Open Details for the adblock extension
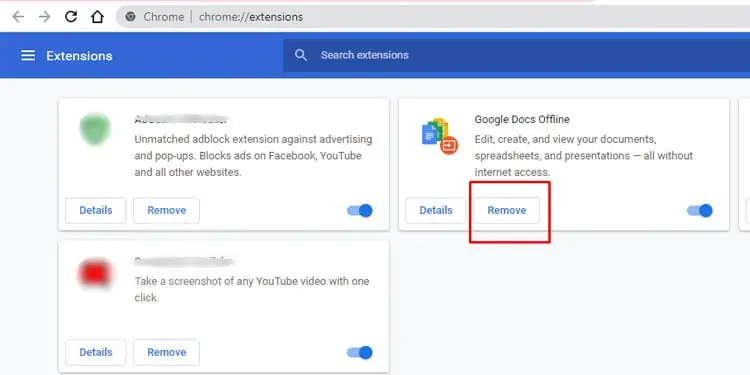 point(96,210)
